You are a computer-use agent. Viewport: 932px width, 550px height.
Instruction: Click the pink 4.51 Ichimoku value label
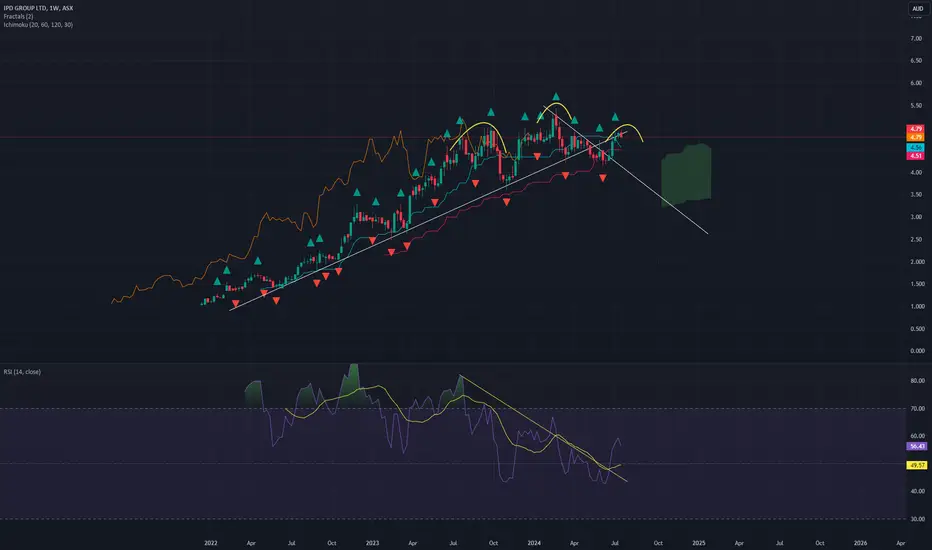(x=915, y=156)
